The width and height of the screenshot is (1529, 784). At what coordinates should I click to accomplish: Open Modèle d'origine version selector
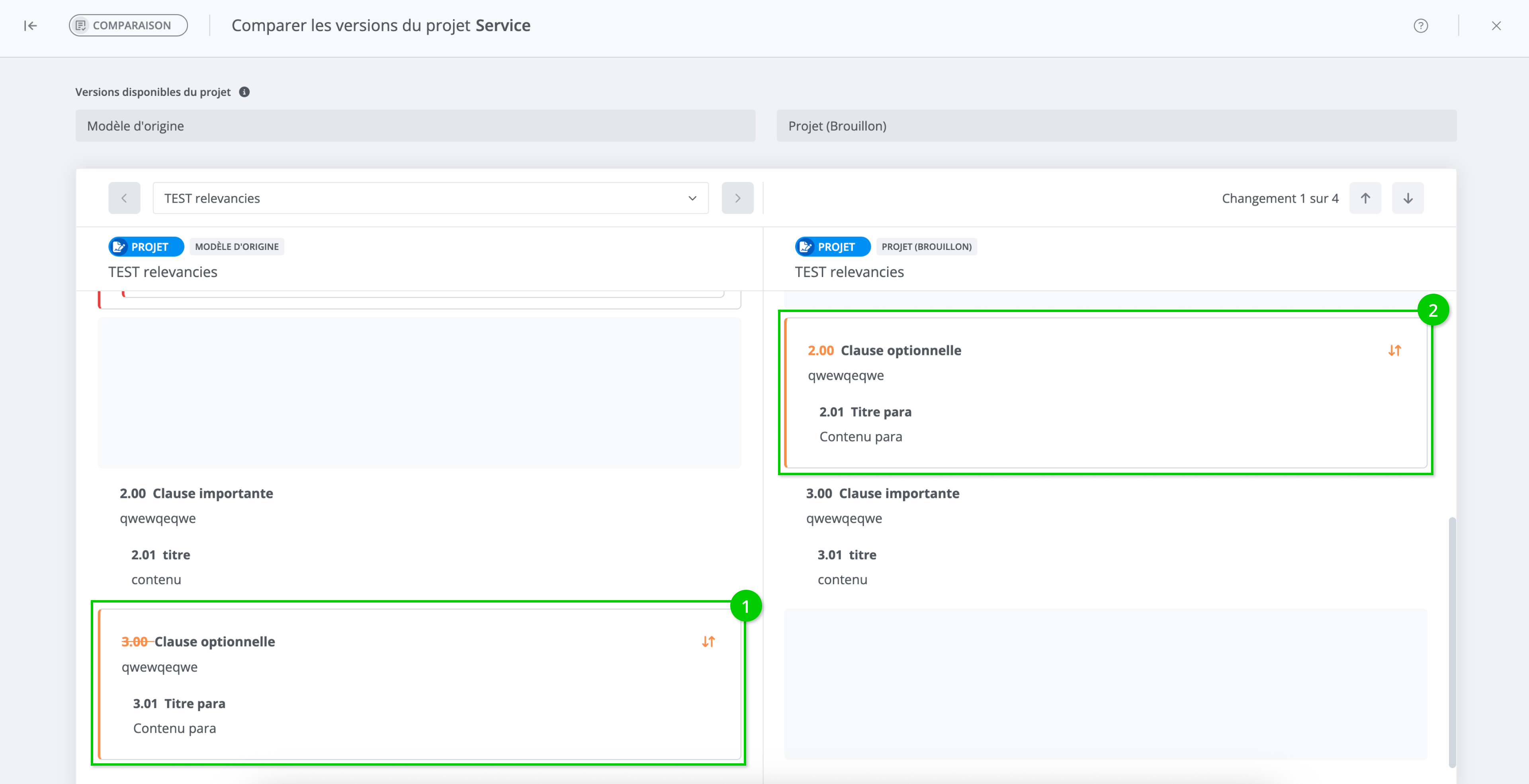pos(415,126)
